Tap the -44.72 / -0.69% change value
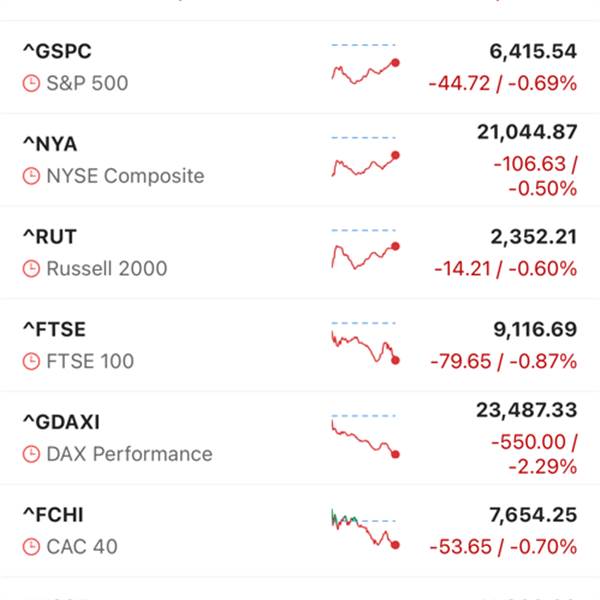The height and width of the screenshot is (600, 600). [x=503, y=83]
